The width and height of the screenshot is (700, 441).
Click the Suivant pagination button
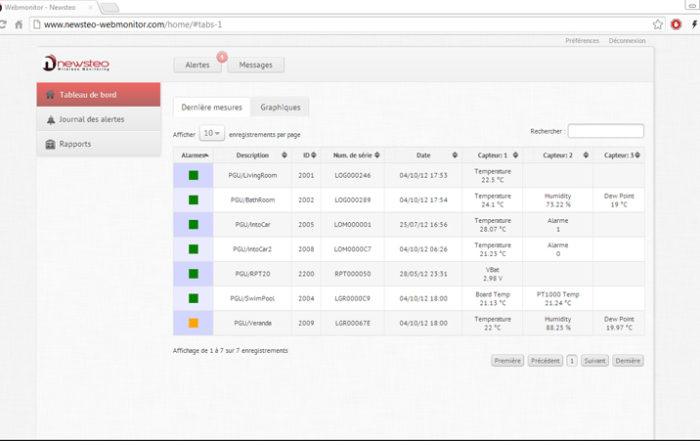(x=595, y=361)
